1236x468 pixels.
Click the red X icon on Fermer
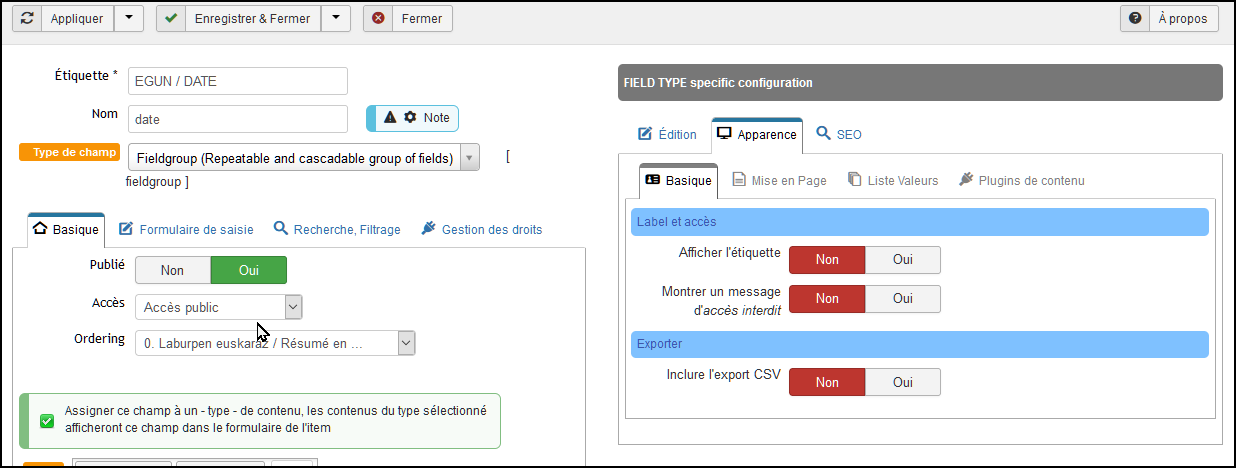[378, 18]
